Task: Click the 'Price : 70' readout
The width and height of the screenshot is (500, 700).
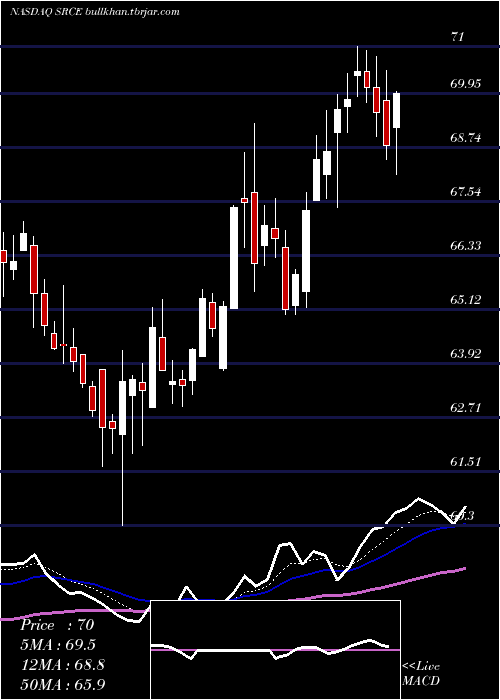Action: 57,625
